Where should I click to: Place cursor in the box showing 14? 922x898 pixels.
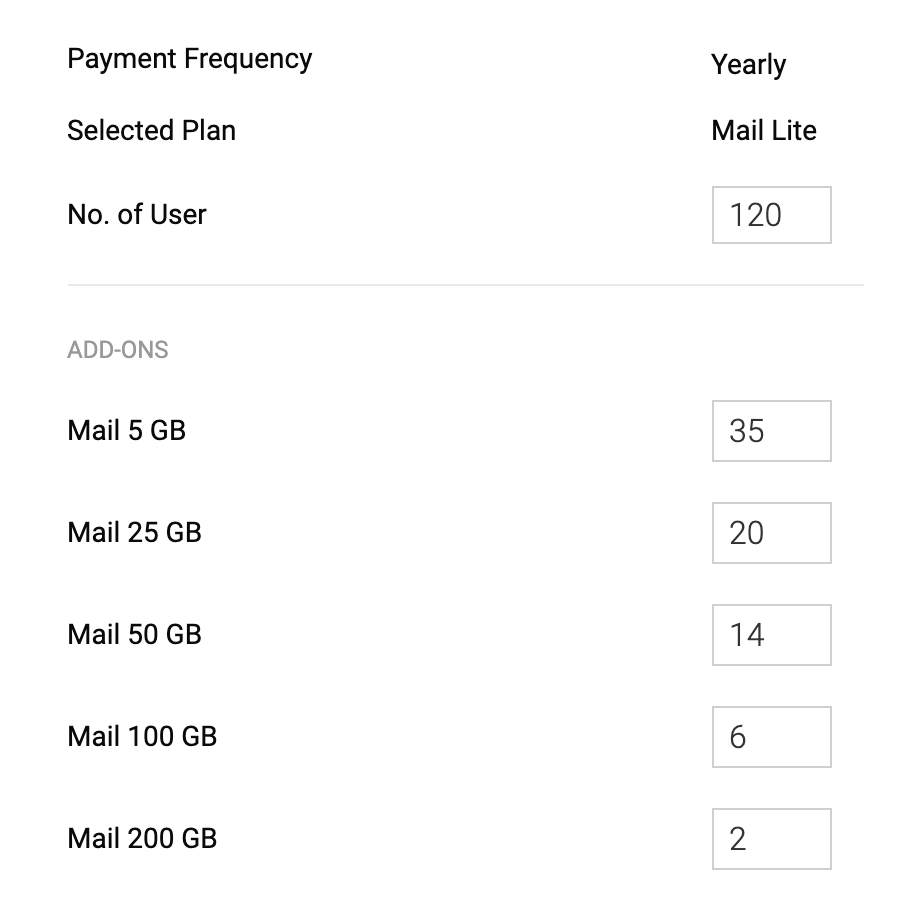[771, 635]
